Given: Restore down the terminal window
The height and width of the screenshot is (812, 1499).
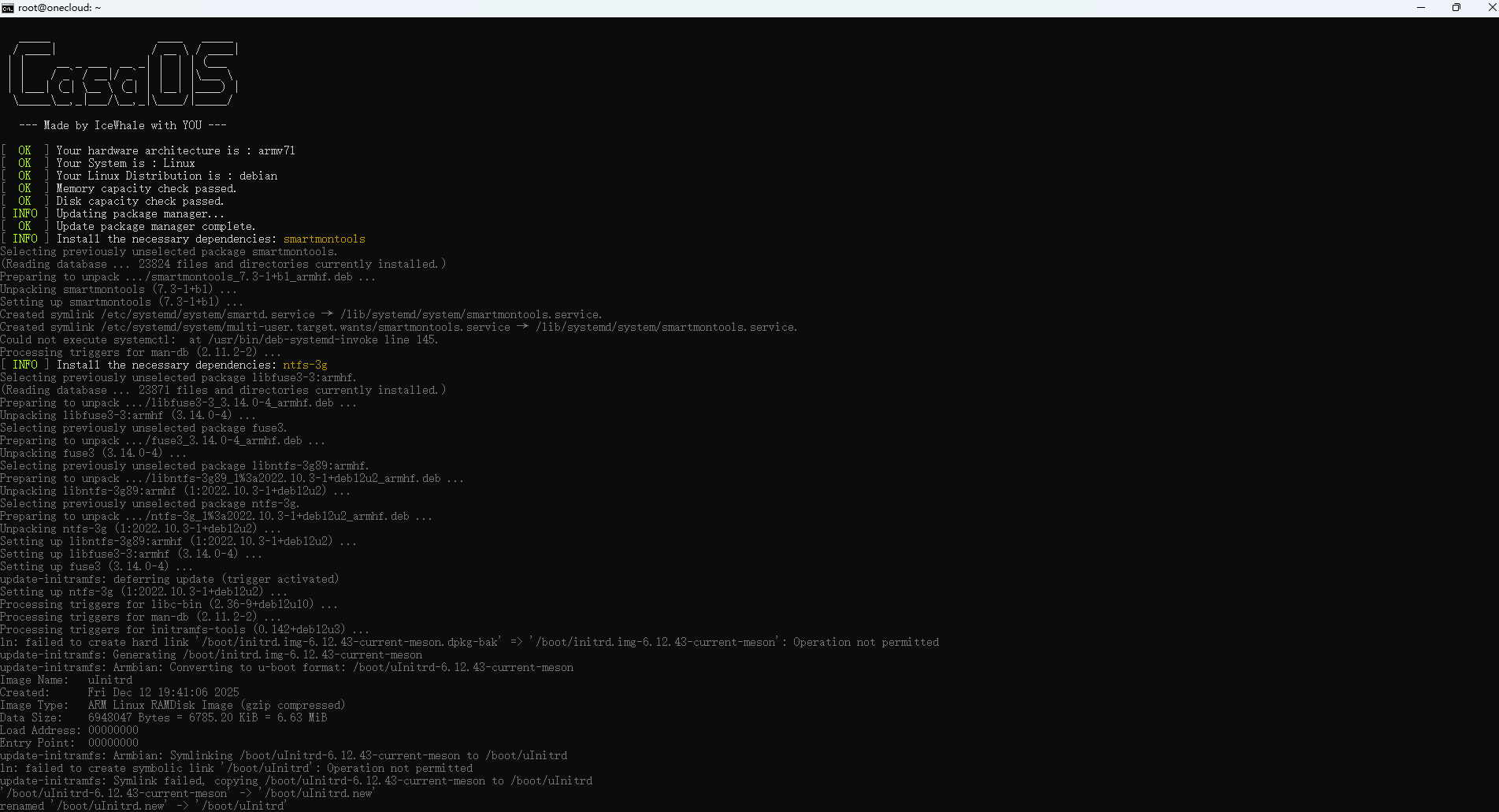Looking at the screenshot, I should coord(1456,8).
